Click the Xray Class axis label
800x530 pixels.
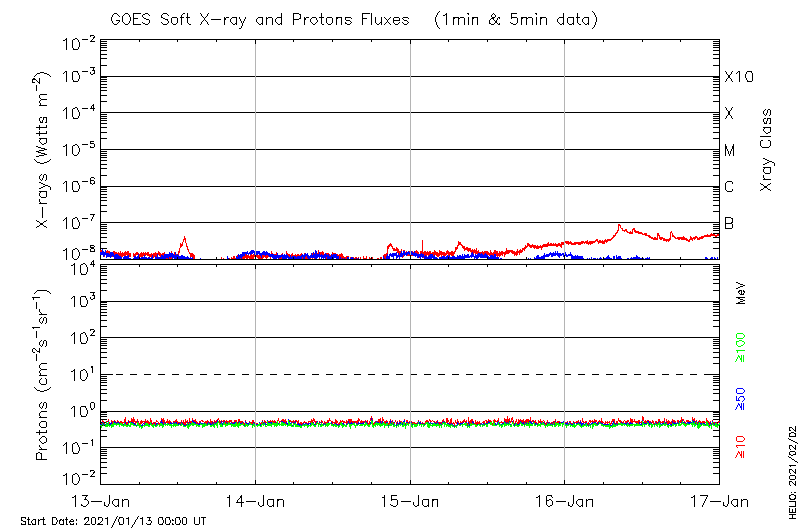[767, 150]
